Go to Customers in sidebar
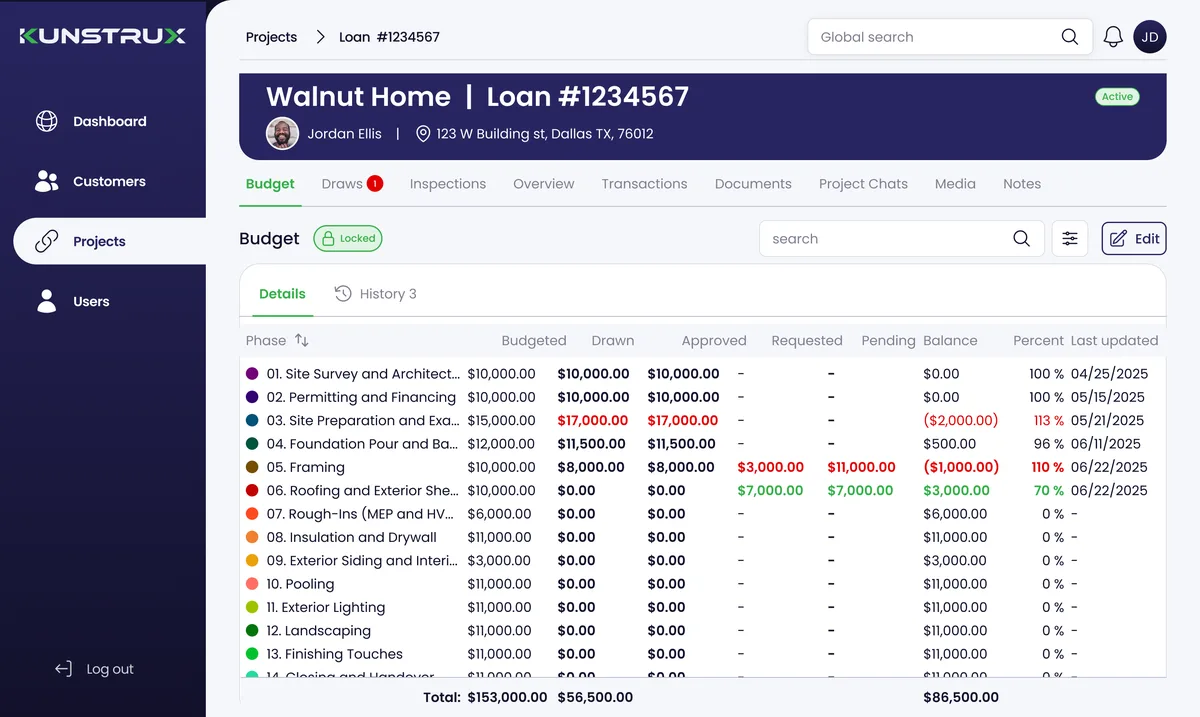Screen dimensions: 1200x717 click(x=109, y=181)
